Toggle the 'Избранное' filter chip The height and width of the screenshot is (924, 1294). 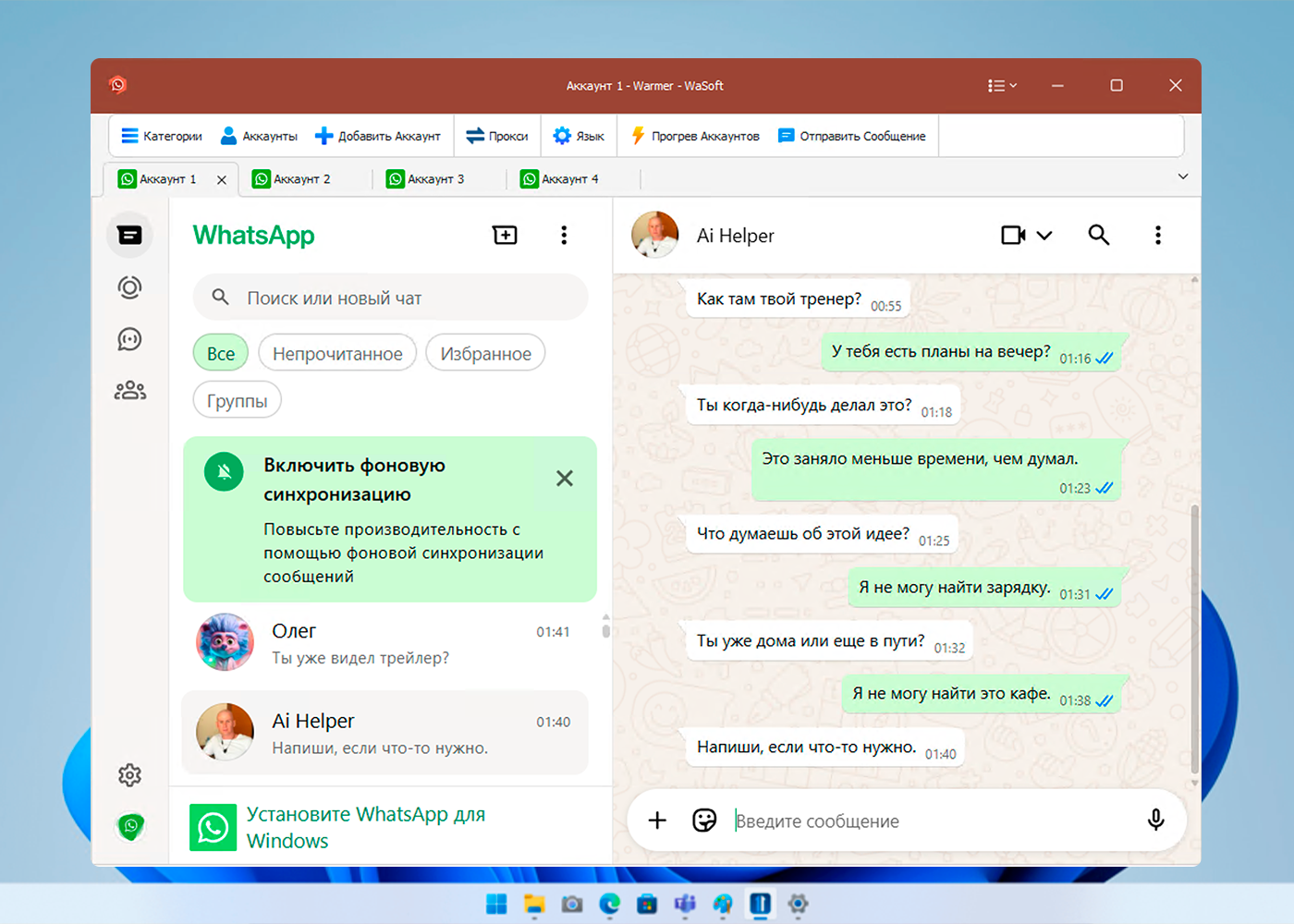[x=485, y=353]
